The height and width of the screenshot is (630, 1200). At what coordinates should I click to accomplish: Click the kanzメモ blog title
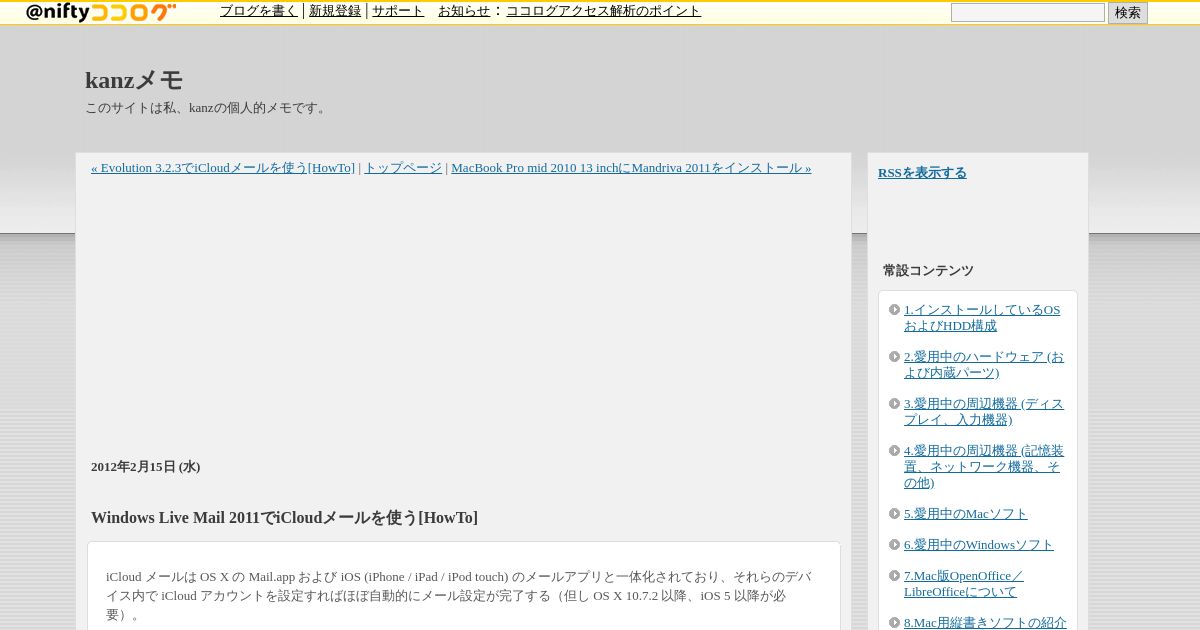click(x=134, y=80)
